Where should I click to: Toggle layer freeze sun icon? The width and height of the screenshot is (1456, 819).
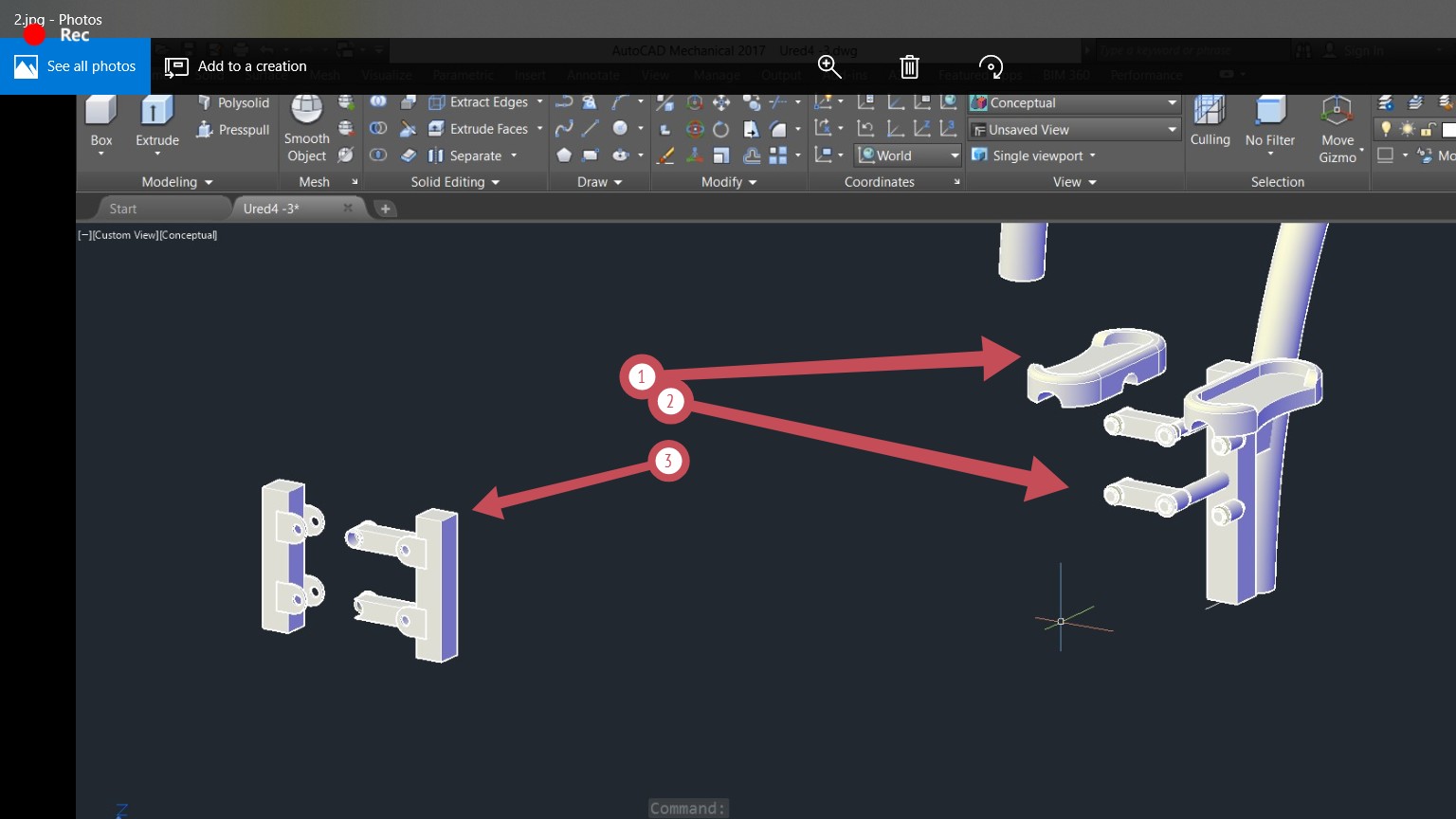tap(1408, 128)
